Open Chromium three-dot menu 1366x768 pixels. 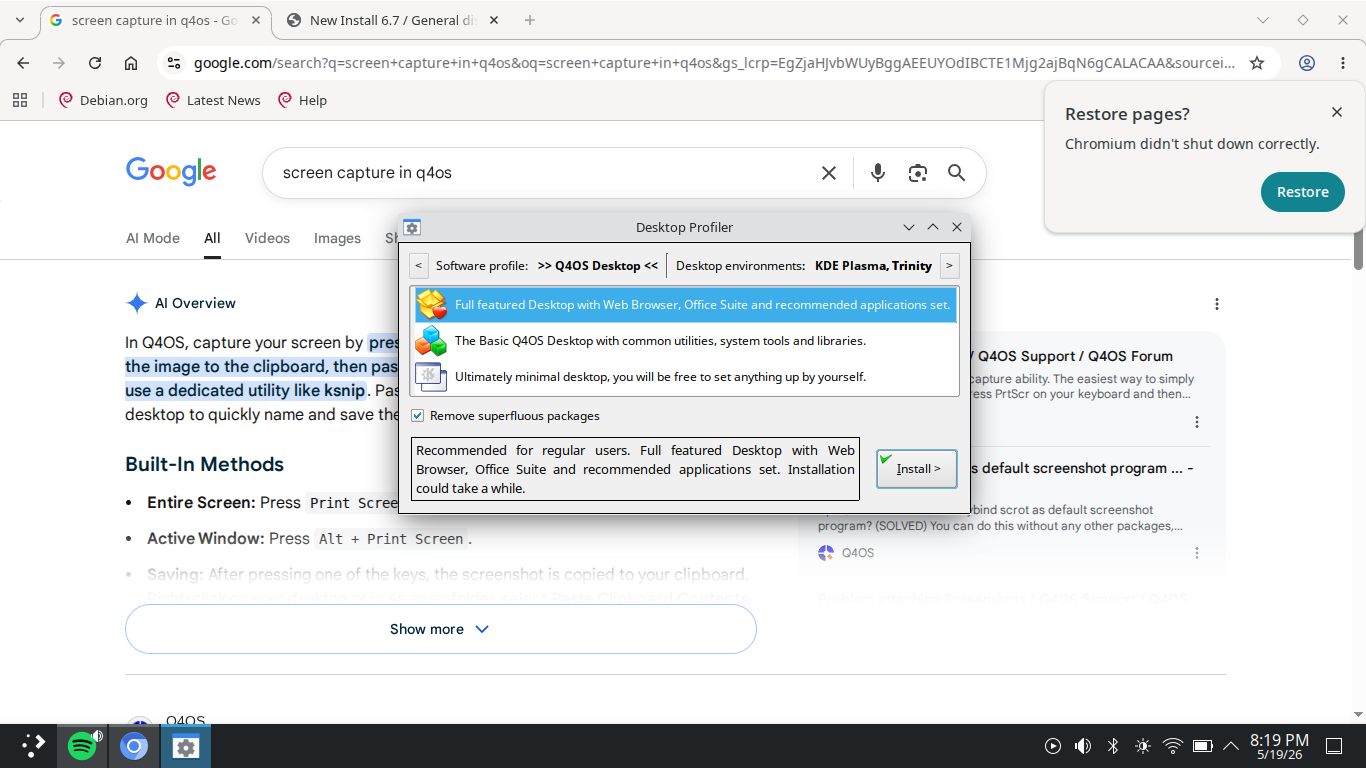(x=1343, y=63)
